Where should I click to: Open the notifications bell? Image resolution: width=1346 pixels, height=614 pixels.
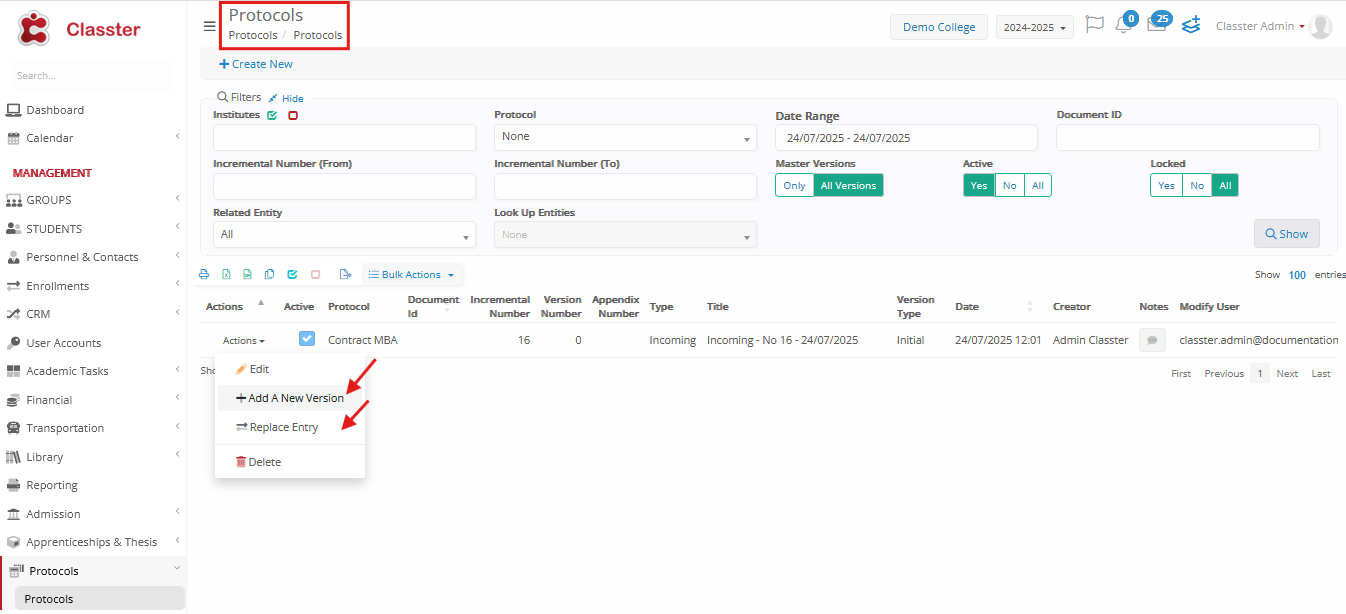click(1123, 26)
